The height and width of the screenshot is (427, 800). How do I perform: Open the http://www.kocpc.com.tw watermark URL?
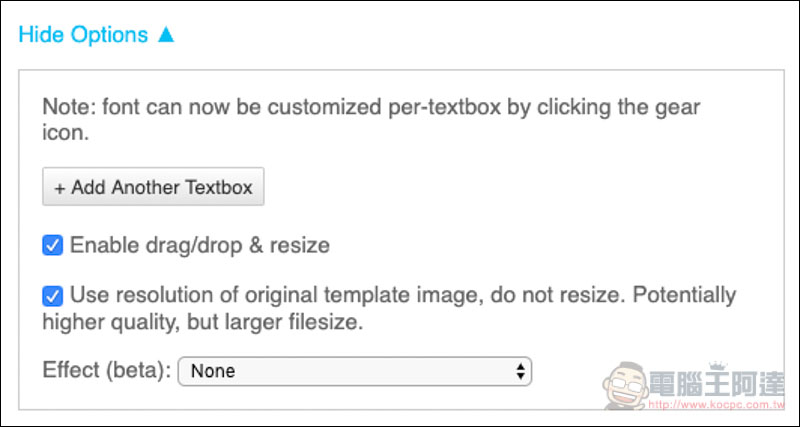point(716,406)
